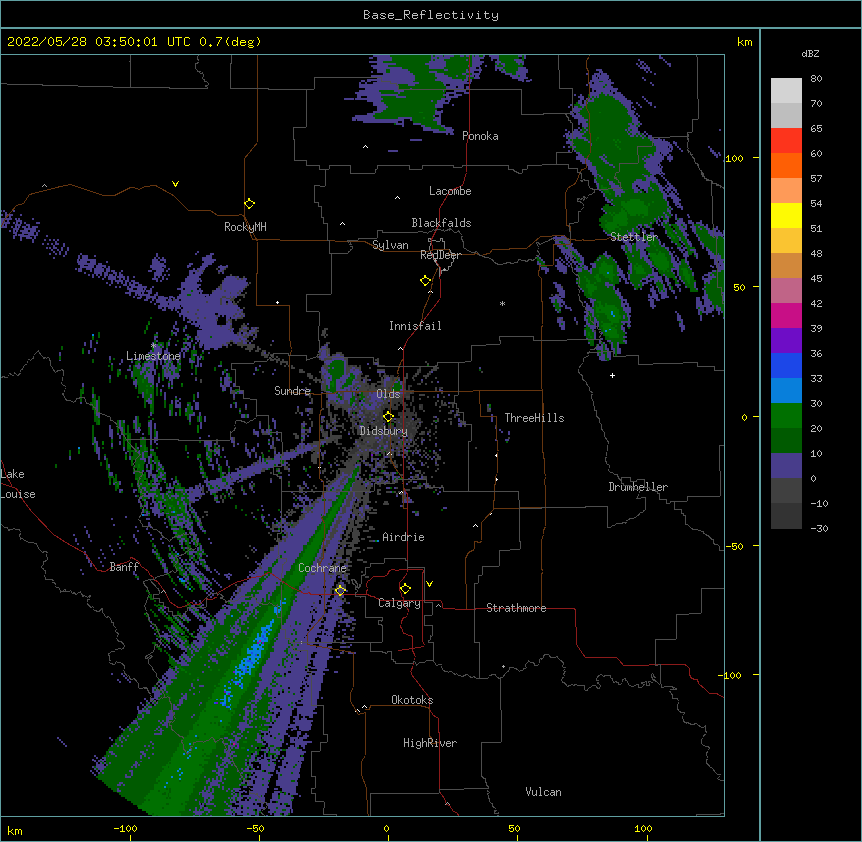Click the 2022/05/28 03:50:01 UTC timestamp

(x=98, y=42)
